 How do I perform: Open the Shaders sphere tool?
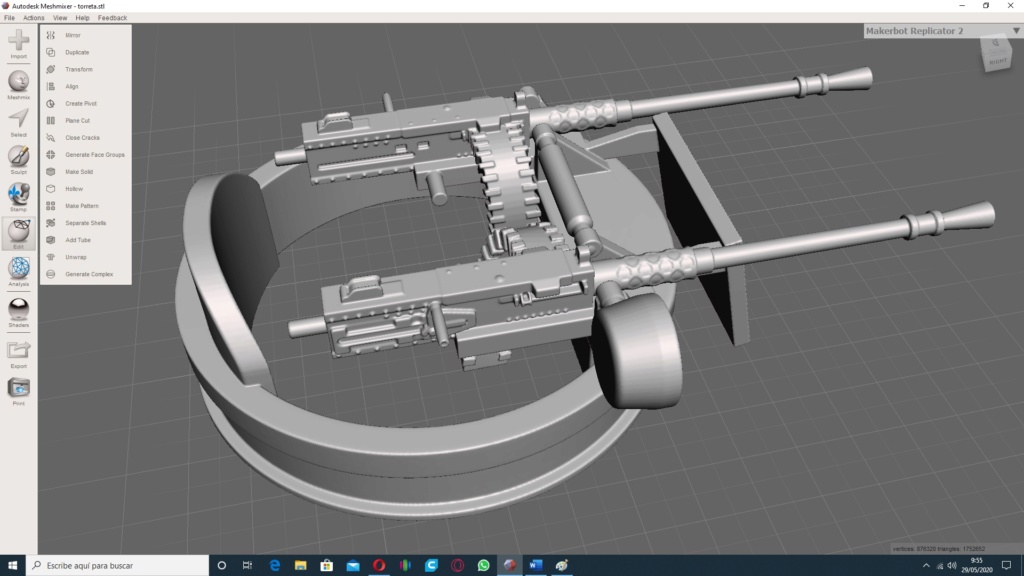click(x=18, y=308)
